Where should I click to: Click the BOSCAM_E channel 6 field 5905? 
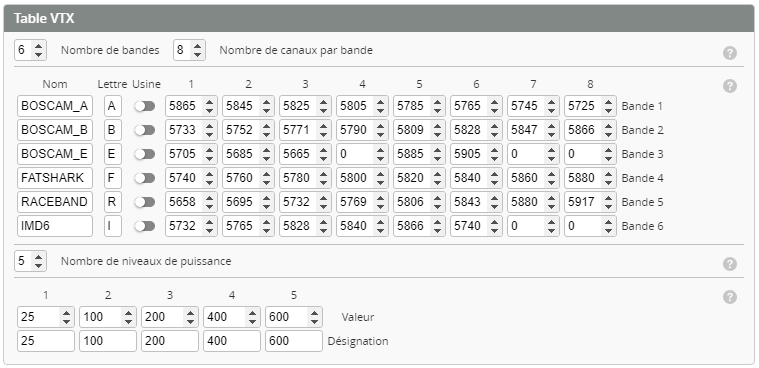476,154
